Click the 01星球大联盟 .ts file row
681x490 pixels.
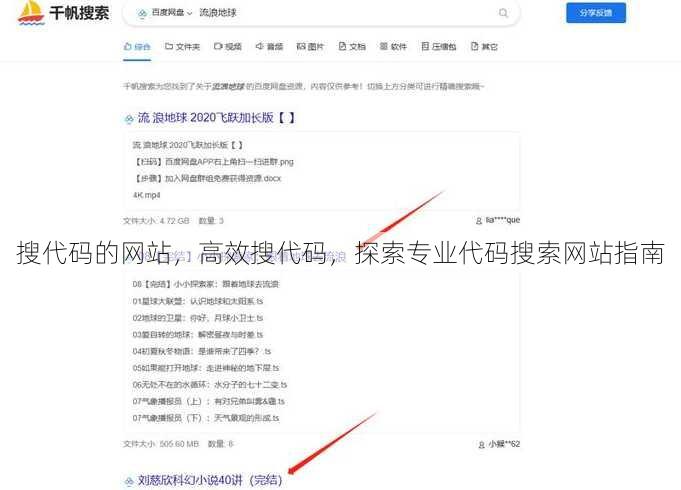[198, 301]
